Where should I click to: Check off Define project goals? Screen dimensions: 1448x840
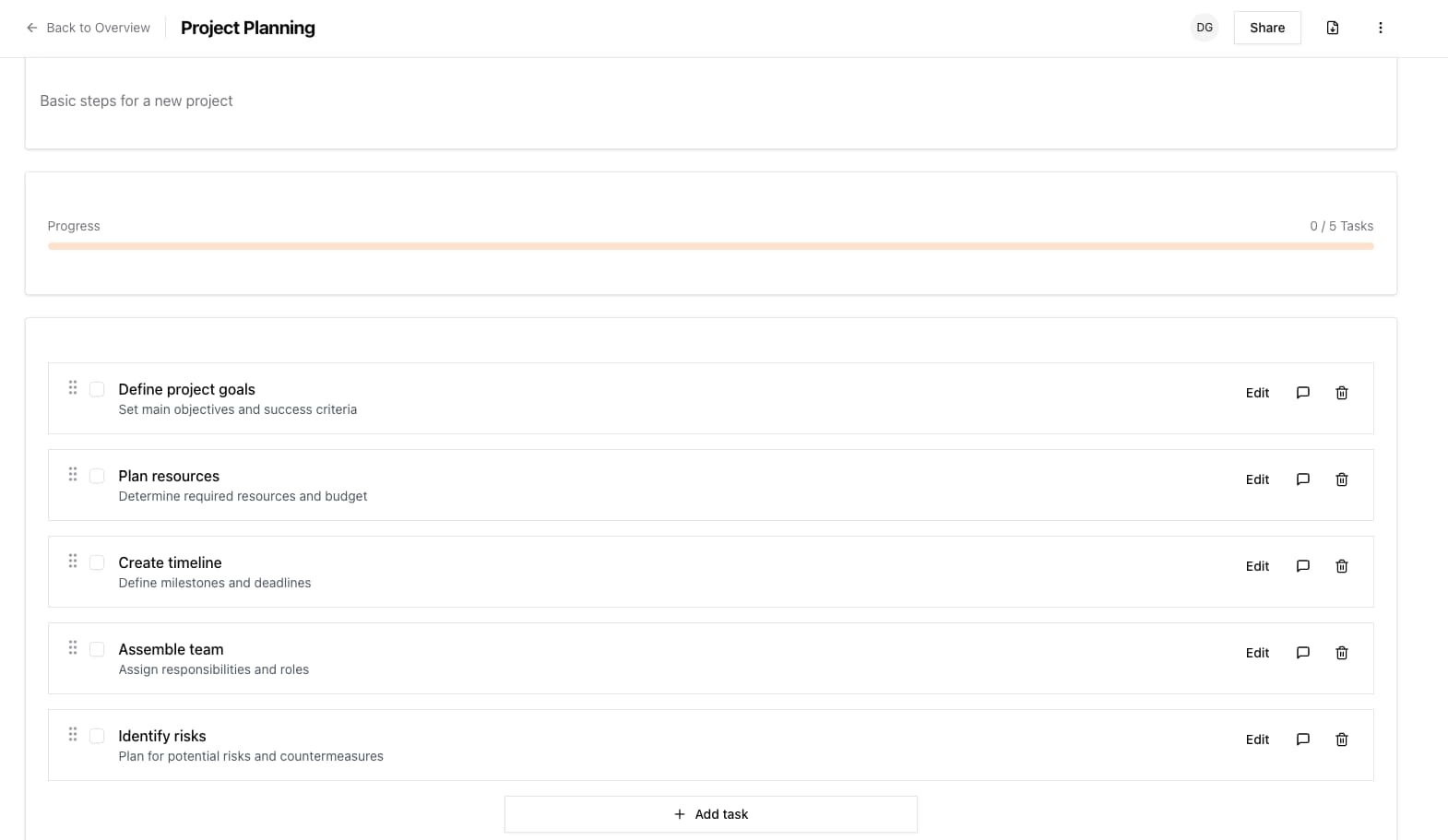97,389
